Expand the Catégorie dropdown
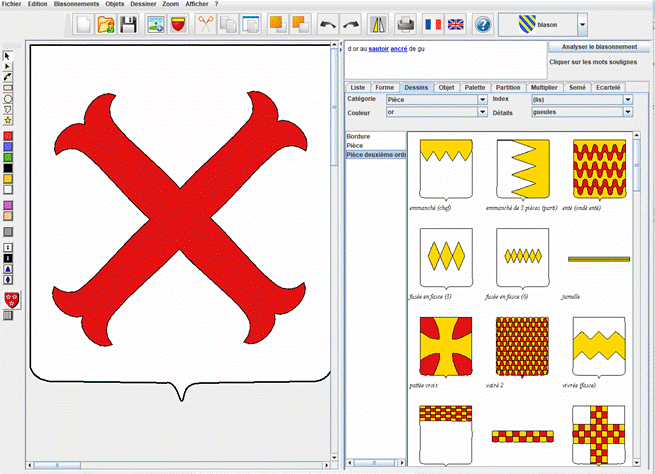Viewport: 655px width, 474px height. tap(482, 100)
